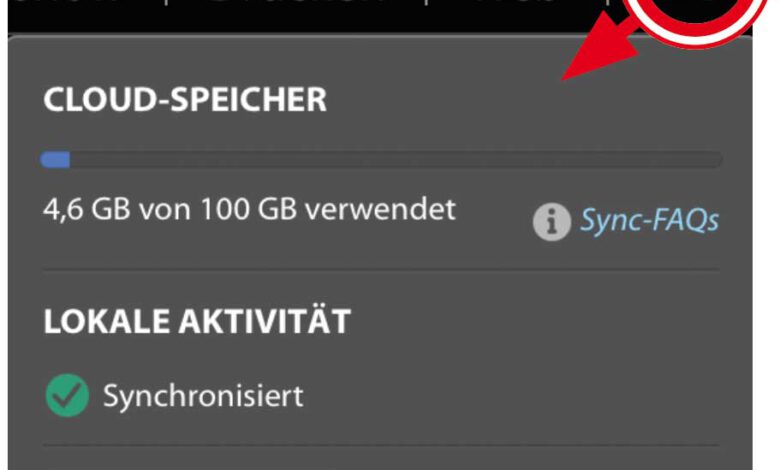Click the blue filled part of storage bar

click(x=55, y=159)
